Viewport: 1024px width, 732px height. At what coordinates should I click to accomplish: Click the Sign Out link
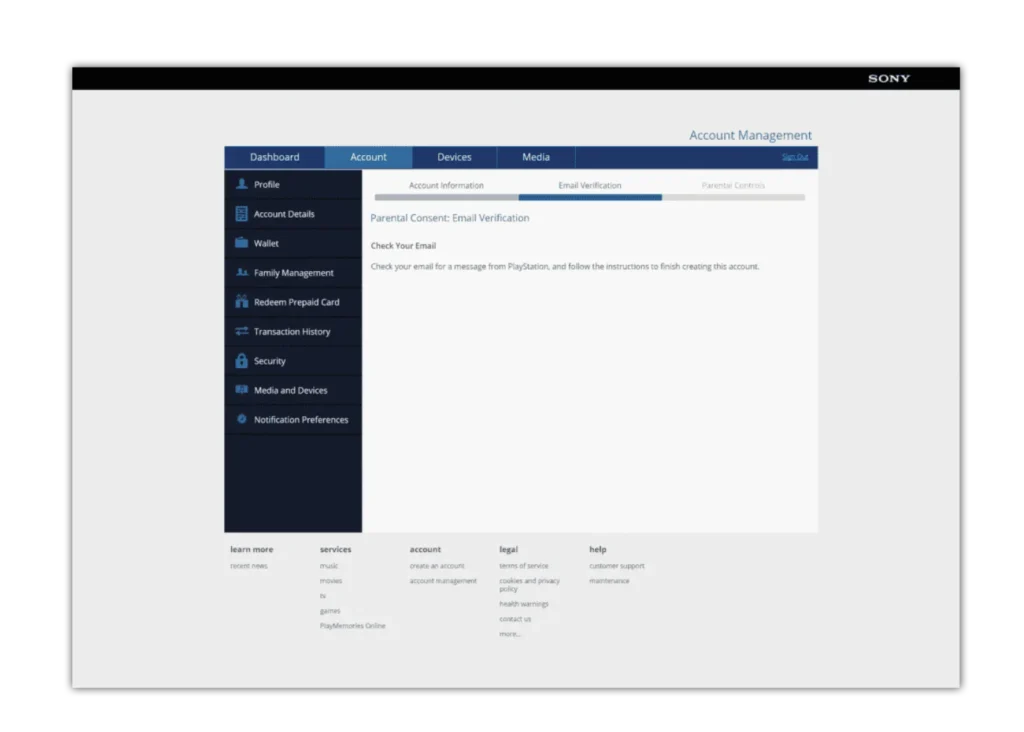(795, 157)
